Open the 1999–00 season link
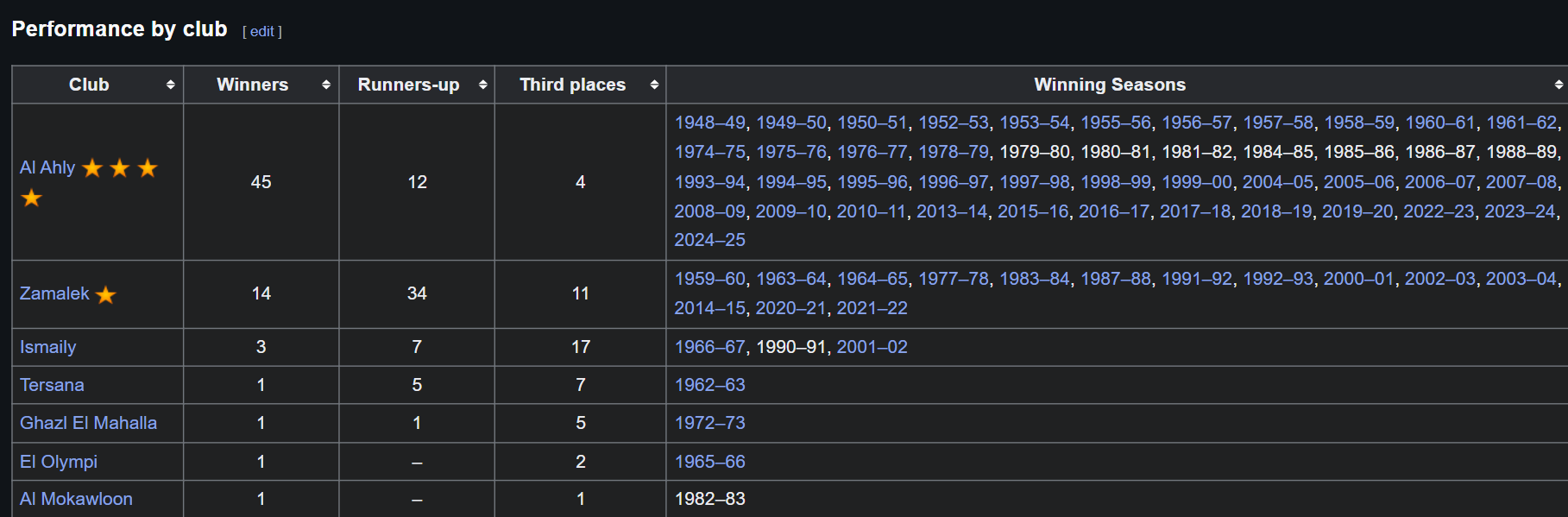The image size is (1568, 517). 1197,182
